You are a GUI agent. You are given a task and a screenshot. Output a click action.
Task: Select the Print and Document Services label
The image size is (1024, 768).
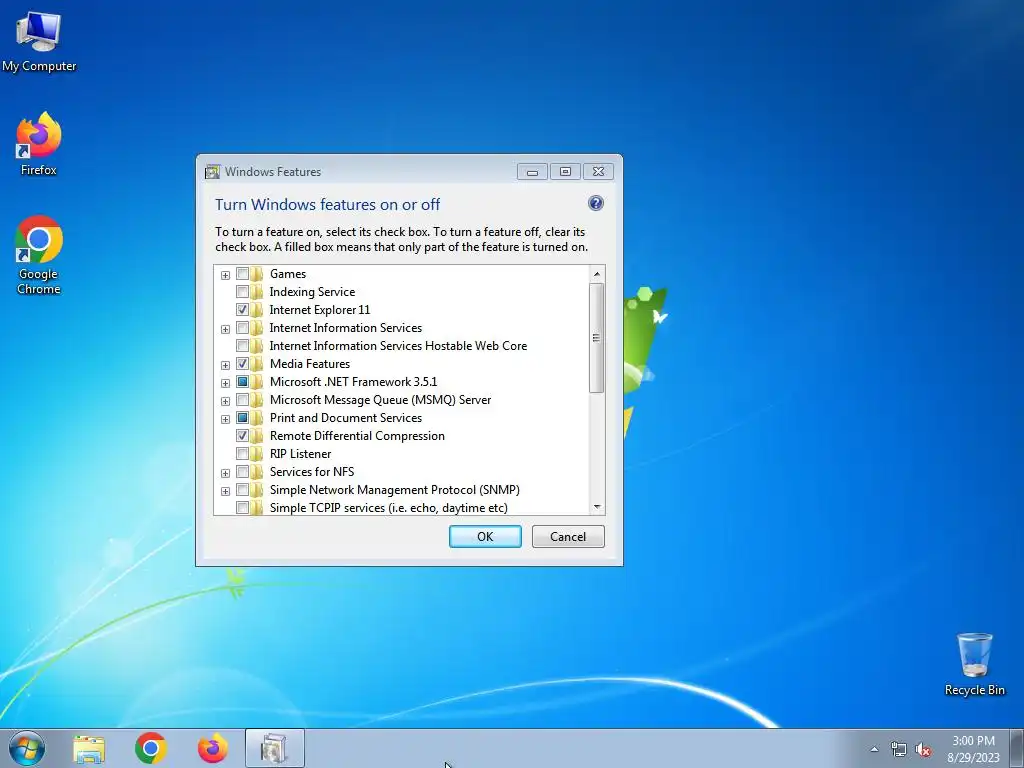[345, 418]
